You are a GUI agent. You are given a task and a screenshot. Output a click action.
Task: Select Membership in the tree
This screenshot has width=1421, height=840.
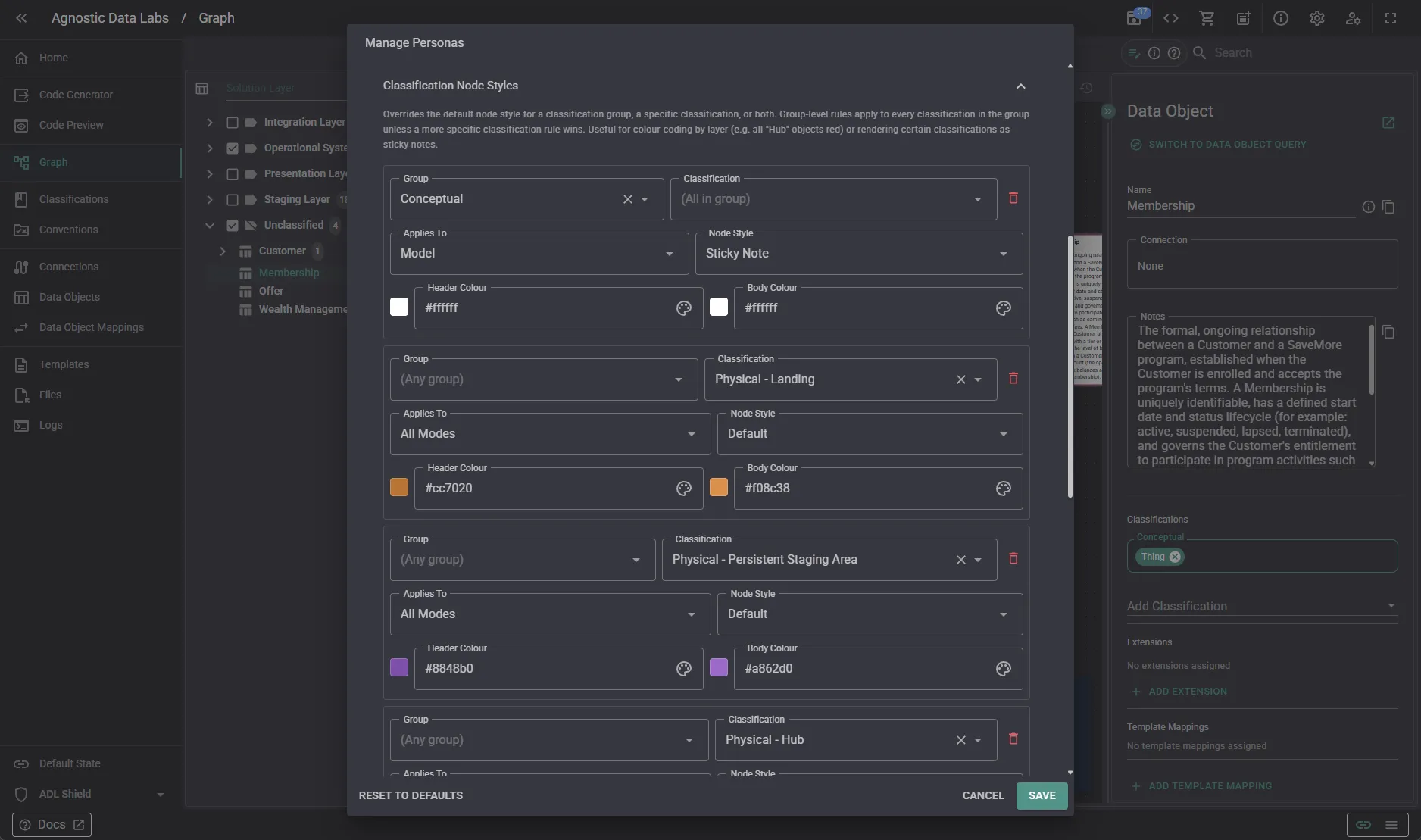click(x=289, y=273)
